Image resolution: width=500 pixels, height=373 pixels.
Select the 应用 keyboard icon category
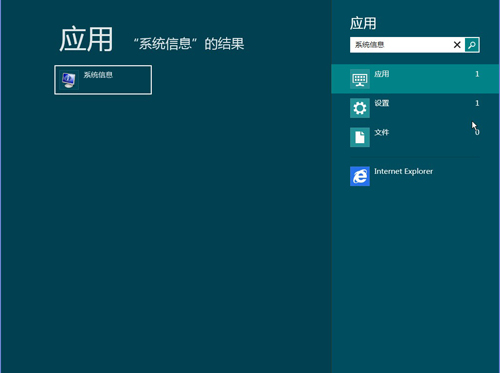pos(360,79)
